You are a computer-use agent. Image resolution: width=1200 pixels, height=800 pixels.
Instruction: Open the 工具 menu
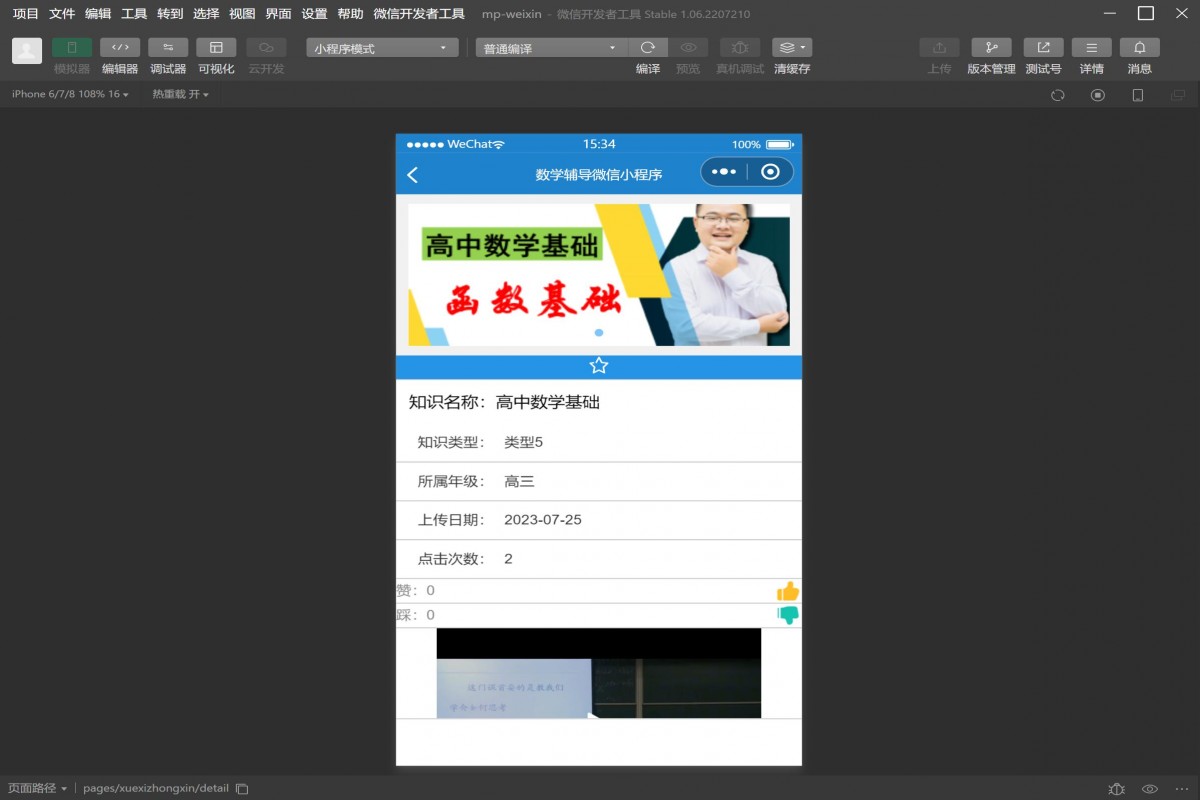(x=133, y=13)
